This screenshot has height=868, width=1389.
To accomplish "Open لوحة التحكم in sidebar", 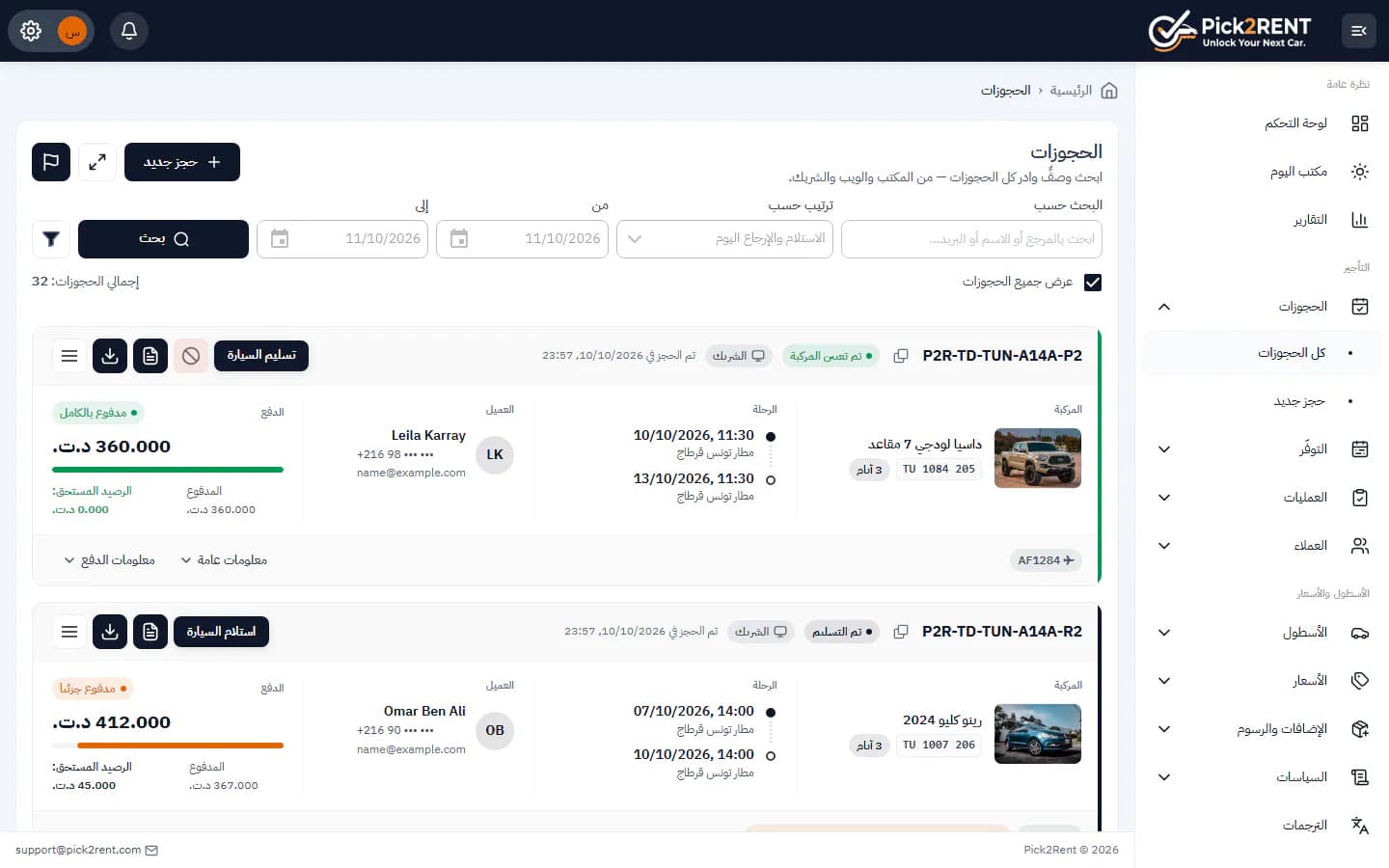I will click(1262, 123).
